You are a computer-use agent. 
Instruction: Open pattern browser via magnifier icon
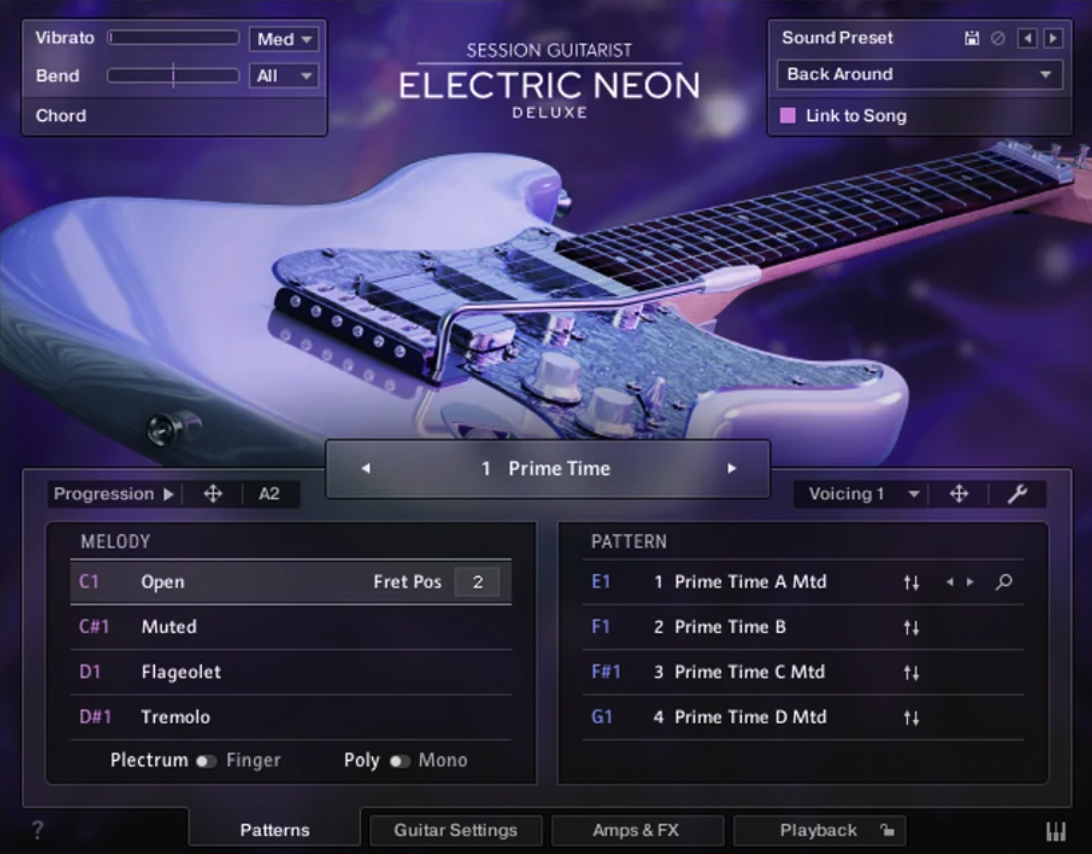1004,582
